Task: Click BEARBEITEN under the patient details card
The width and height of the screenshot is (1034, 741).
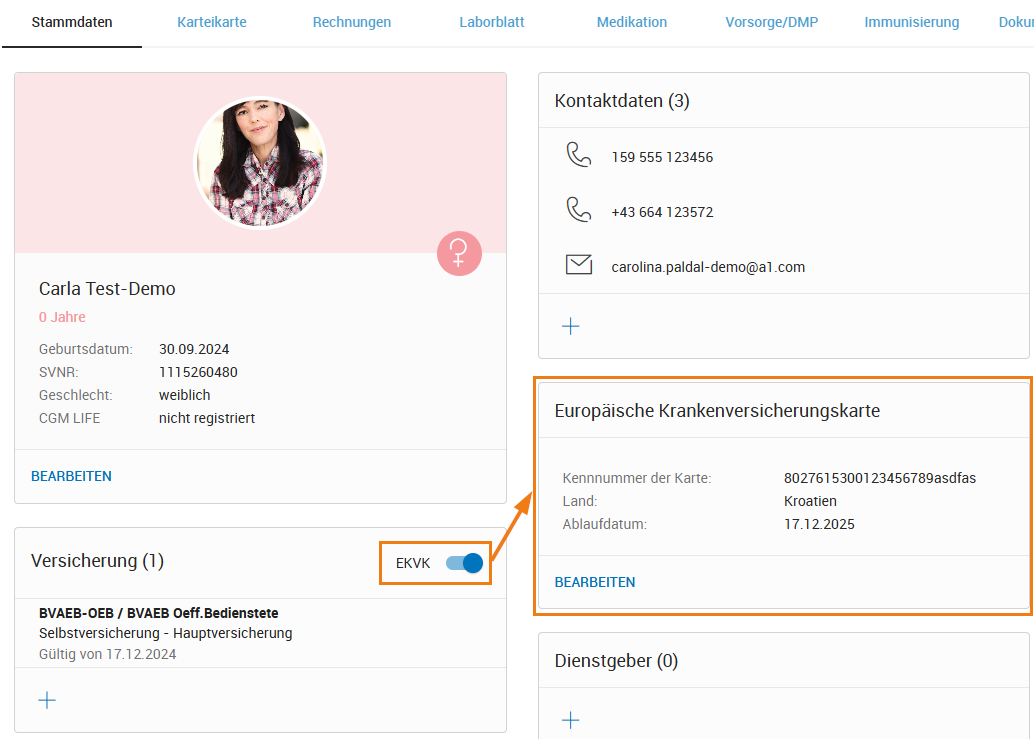Action: pyautogui.click(x=71, y=476)
